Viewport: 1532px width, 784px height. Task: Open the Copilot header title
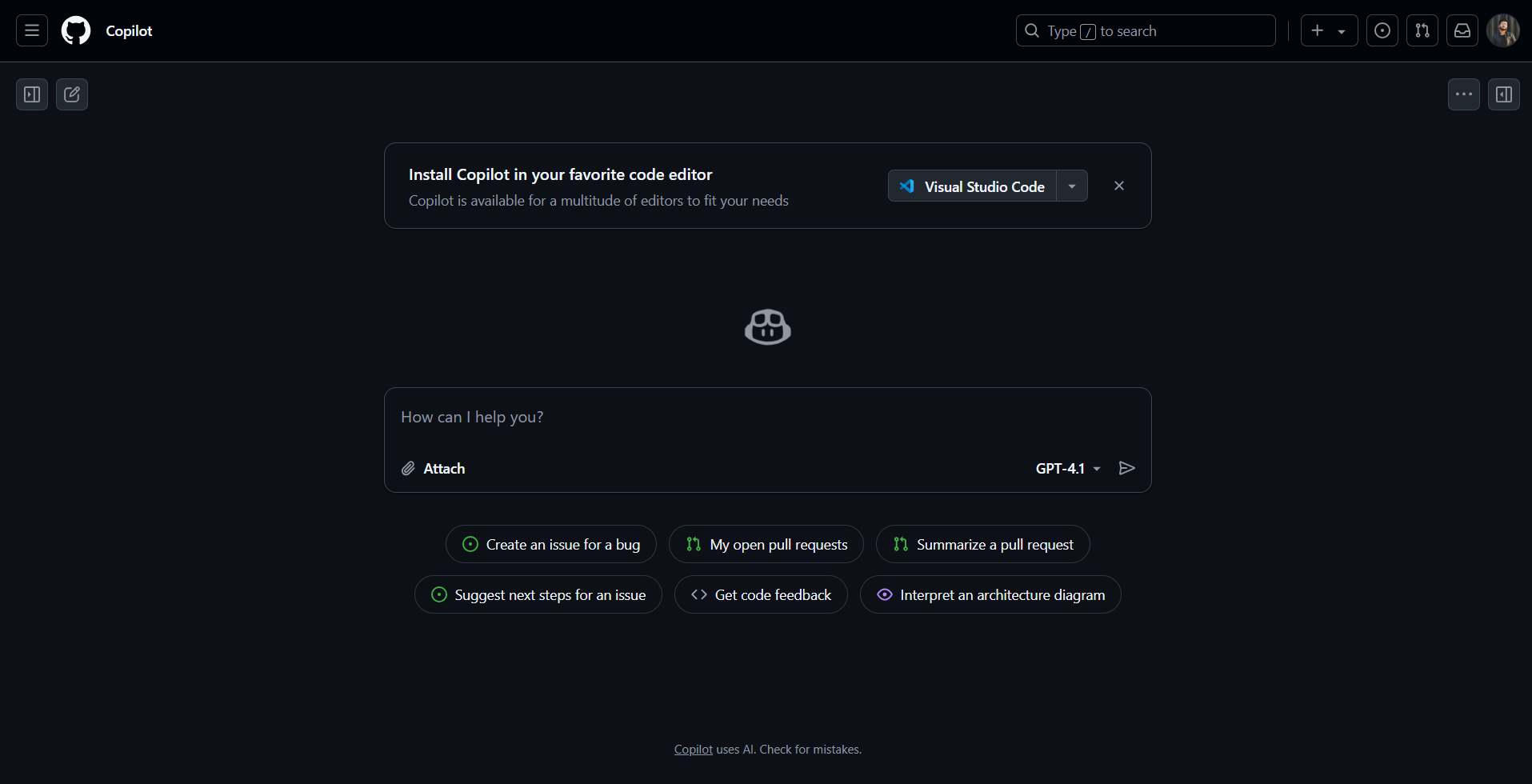pyautogui.click(x=129, y=30)
